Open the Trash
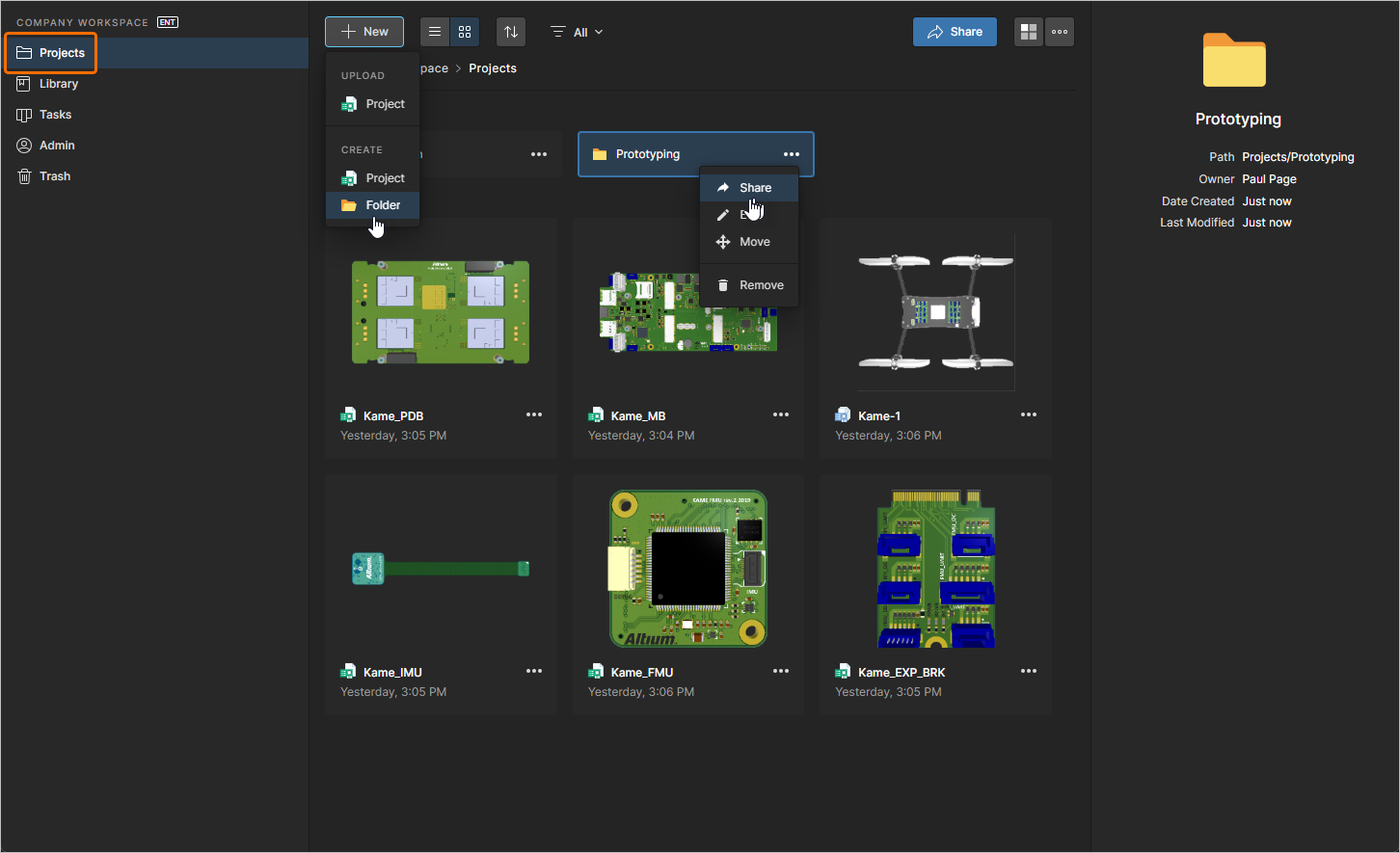Image resolution: width=1400 pixels, height=853 pixels. point(53,175)
